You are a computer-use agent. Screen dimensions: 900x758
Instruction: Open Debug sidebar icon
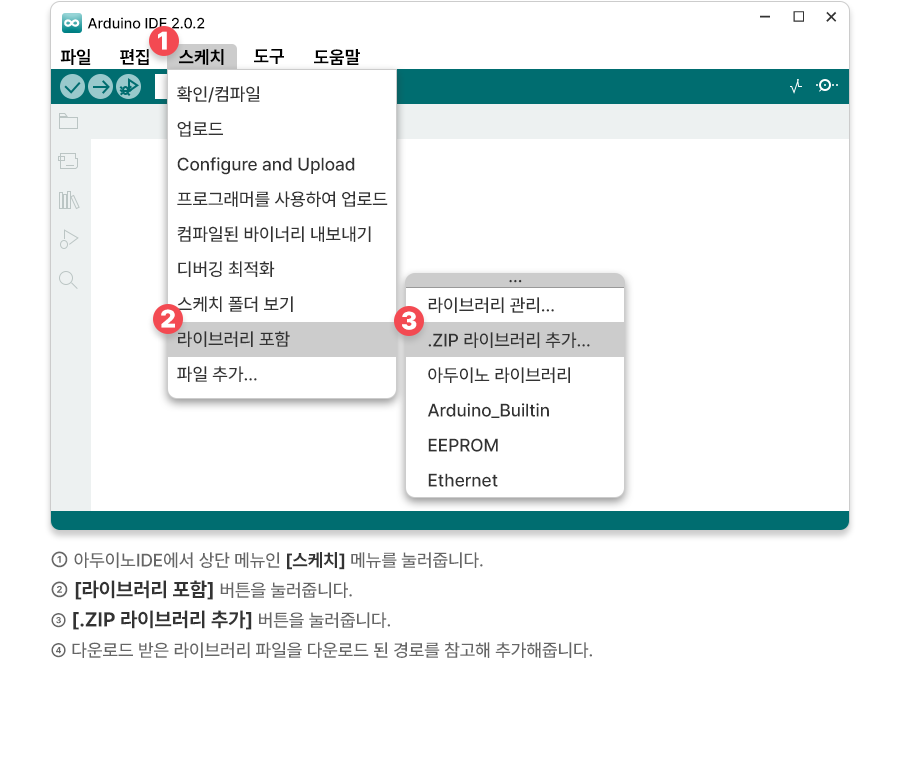(x=68, y=239)
